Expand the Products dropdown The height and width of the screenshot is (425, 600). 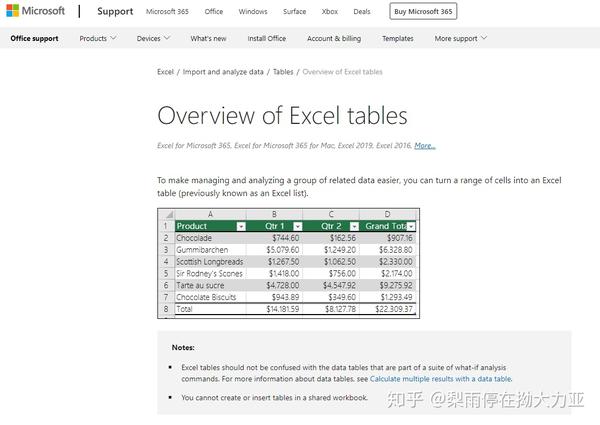(98, 38)
